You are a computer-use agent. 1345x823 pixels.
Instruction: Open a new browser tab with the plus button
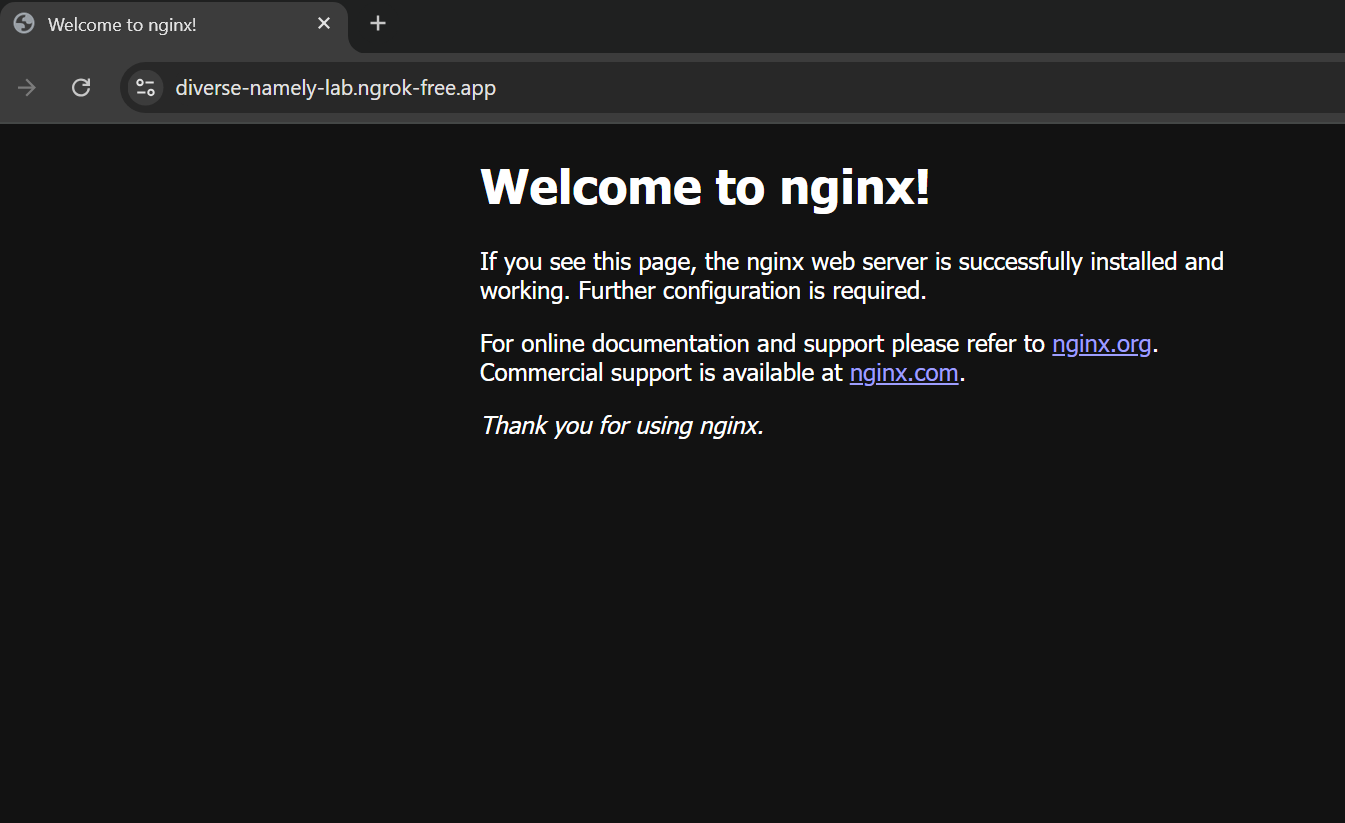(378, 22)
